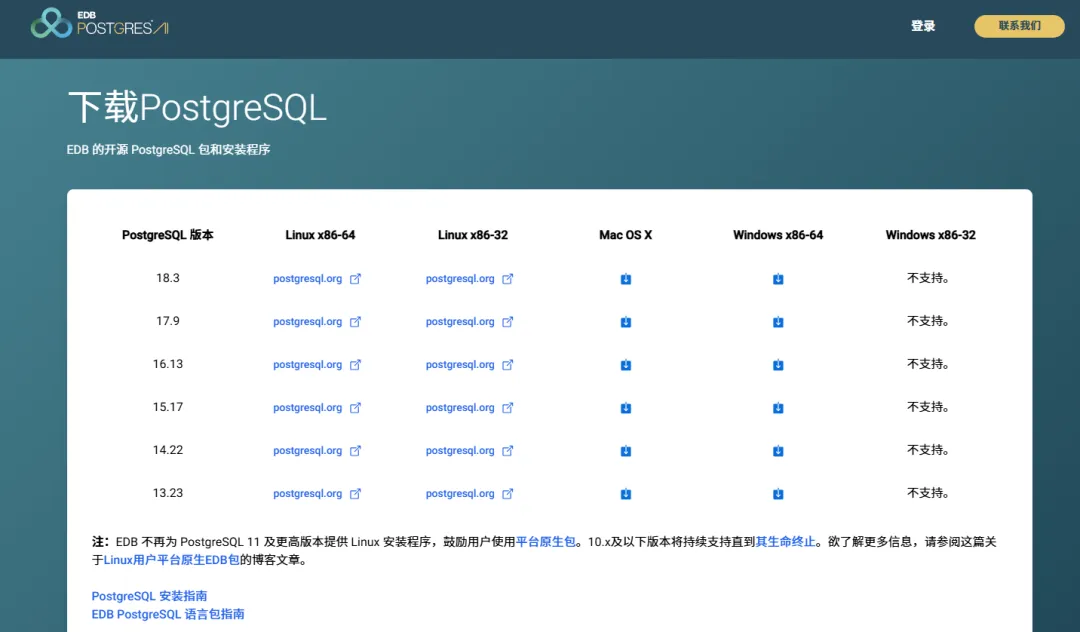Download PostgreSQL 14.22 for Windows x86-64
1080x632 pixels.
pyautogui.click(x=778, y=451)
